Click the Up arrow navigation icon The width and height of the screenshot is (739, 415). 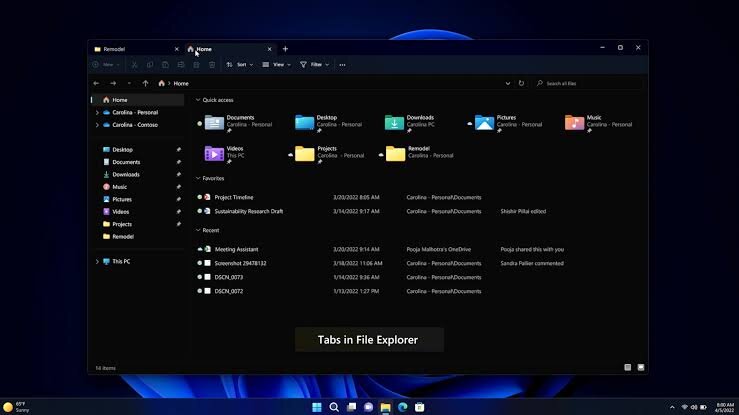pyautogui.click(x=145, y=83)
